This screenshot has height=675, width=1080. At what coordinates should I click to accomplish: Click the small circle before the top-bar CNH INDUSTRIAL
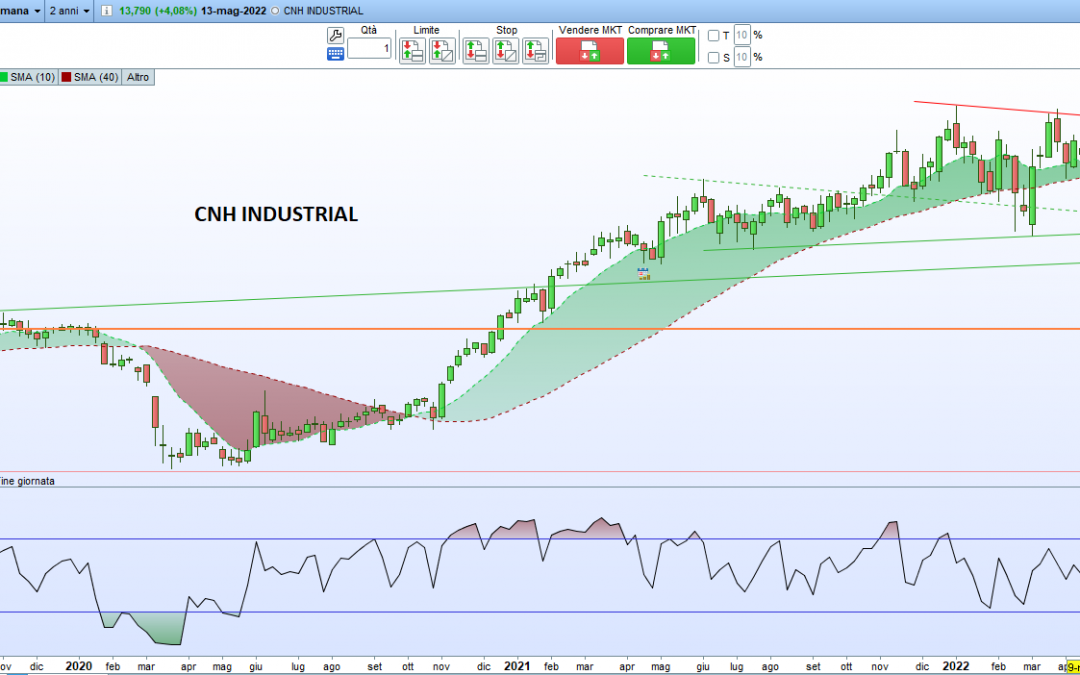pos(276,11)
